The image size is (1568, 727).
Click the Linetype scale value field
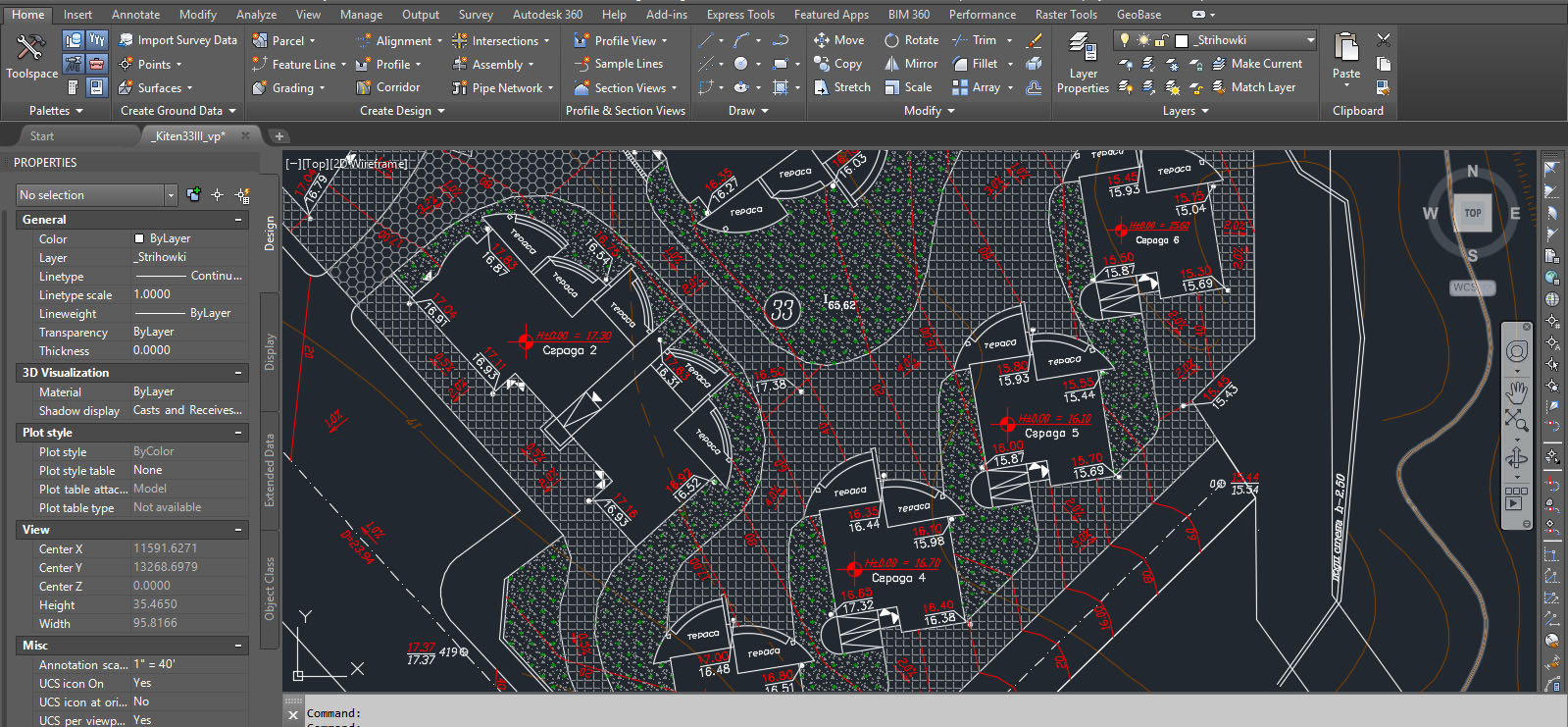point(189,294)
